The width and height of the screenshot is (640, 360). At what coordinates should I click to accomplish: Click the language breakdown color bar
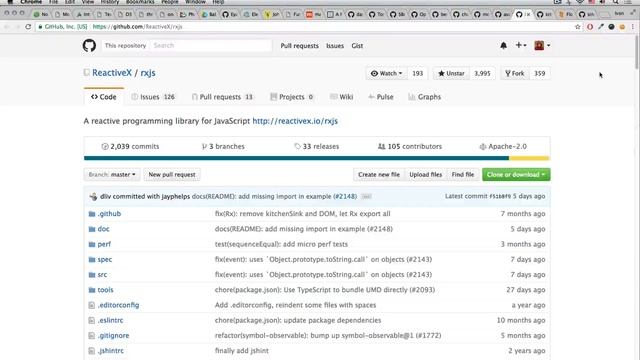[317, 158]
